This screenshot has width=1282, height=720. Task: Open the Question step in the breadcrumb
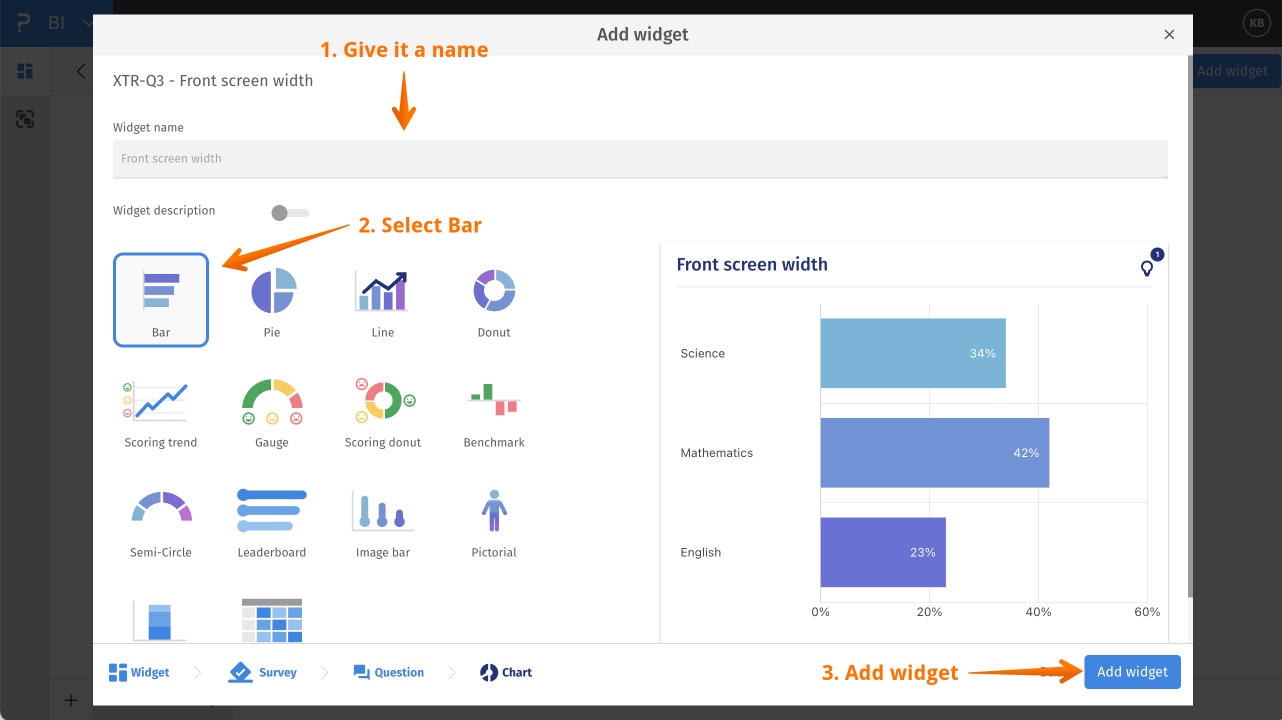(388, 672)
